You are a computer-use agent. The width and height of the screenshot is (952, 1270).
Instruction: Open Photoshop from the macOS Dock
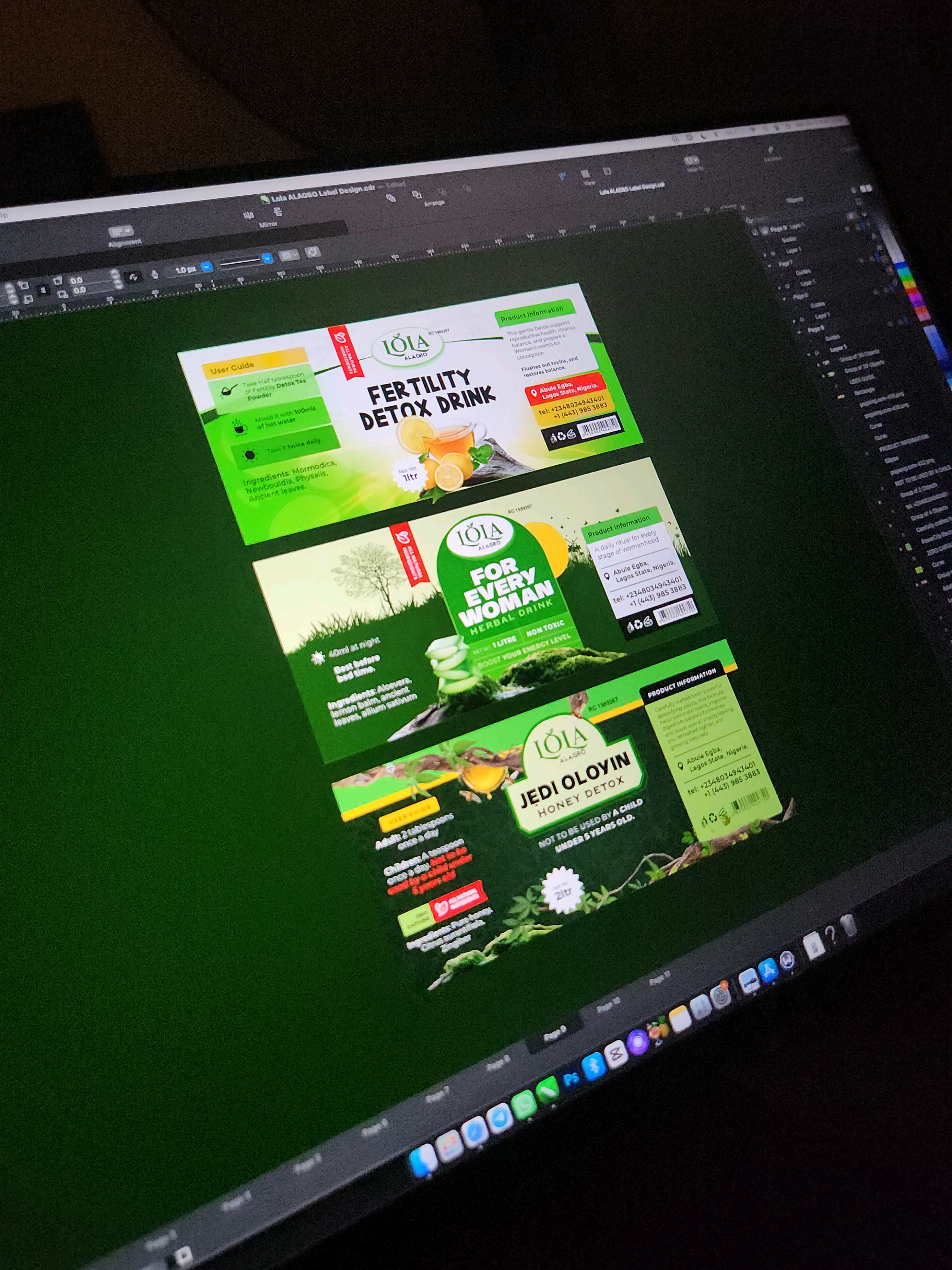click(x=572, y=1078)
